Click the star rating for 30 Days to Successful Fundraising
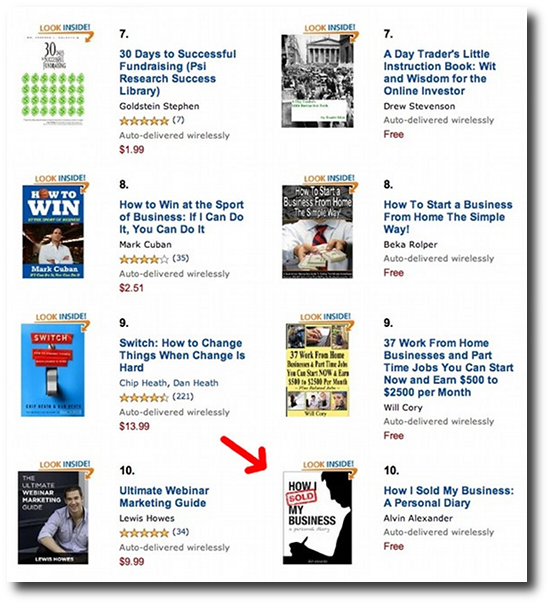550x605 pixels. [x=144, y=121]
